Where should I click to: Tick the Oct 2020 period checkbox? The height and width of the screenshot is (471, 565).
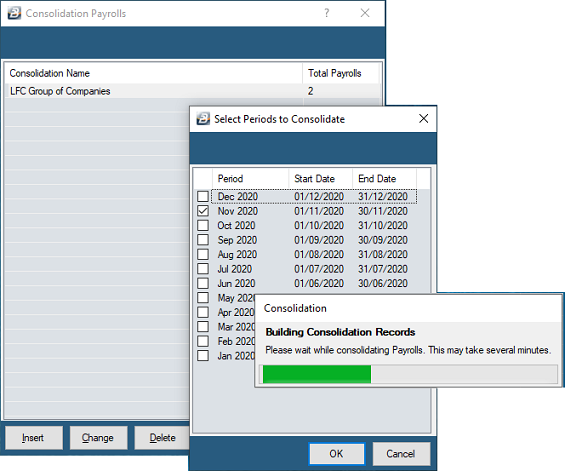pos(203,225)
